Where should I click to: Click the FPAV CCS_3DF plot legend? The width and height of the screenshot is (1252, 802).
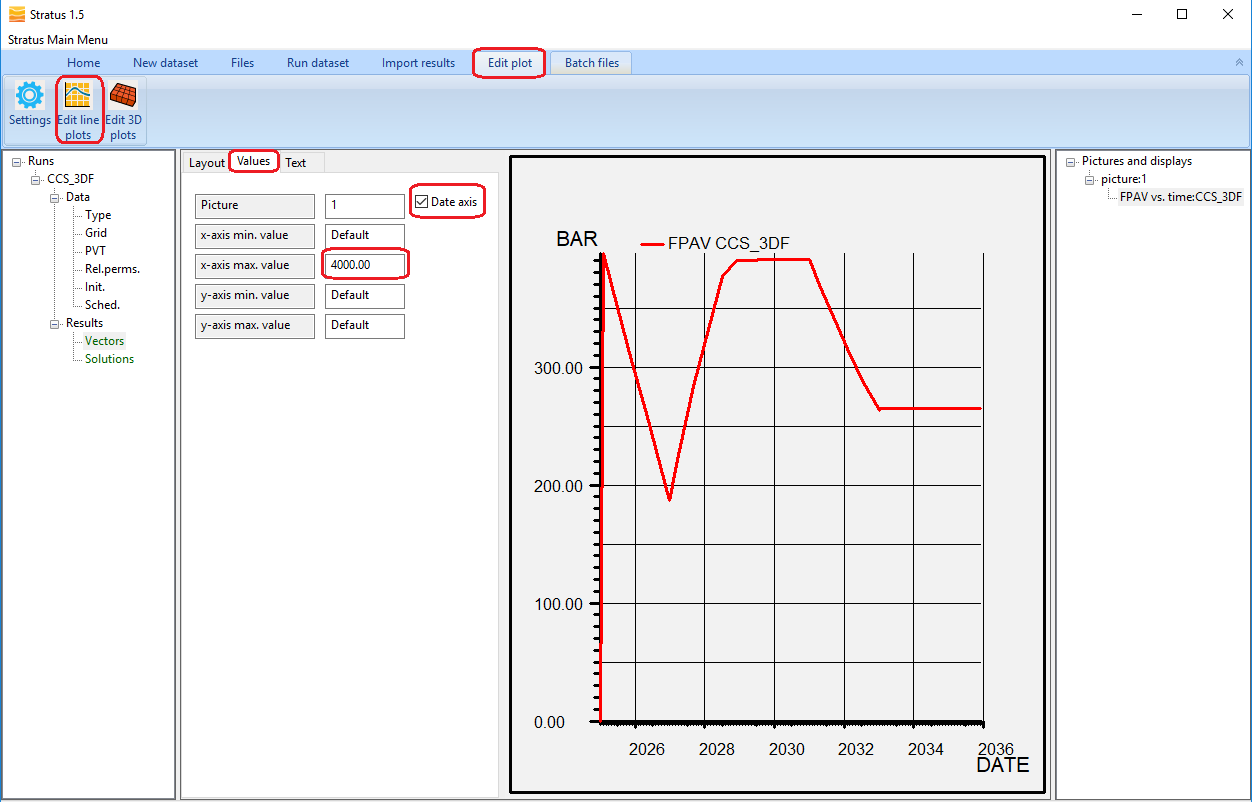click(x=716, y=242)
